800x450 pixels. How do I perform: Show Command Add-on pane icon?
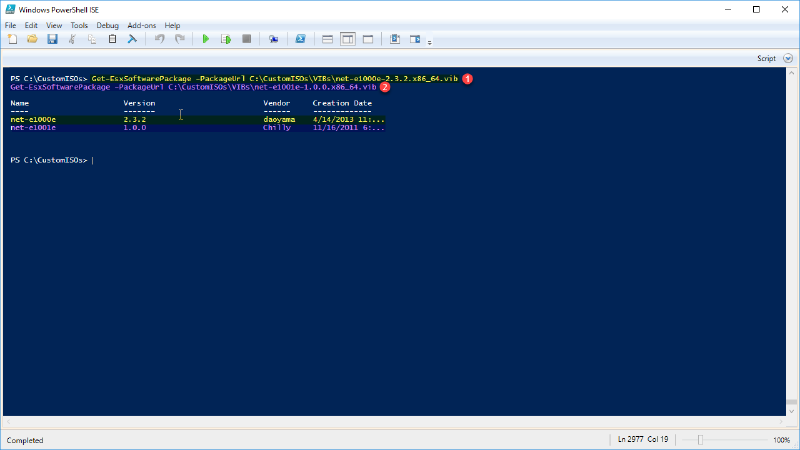point(415,39)
